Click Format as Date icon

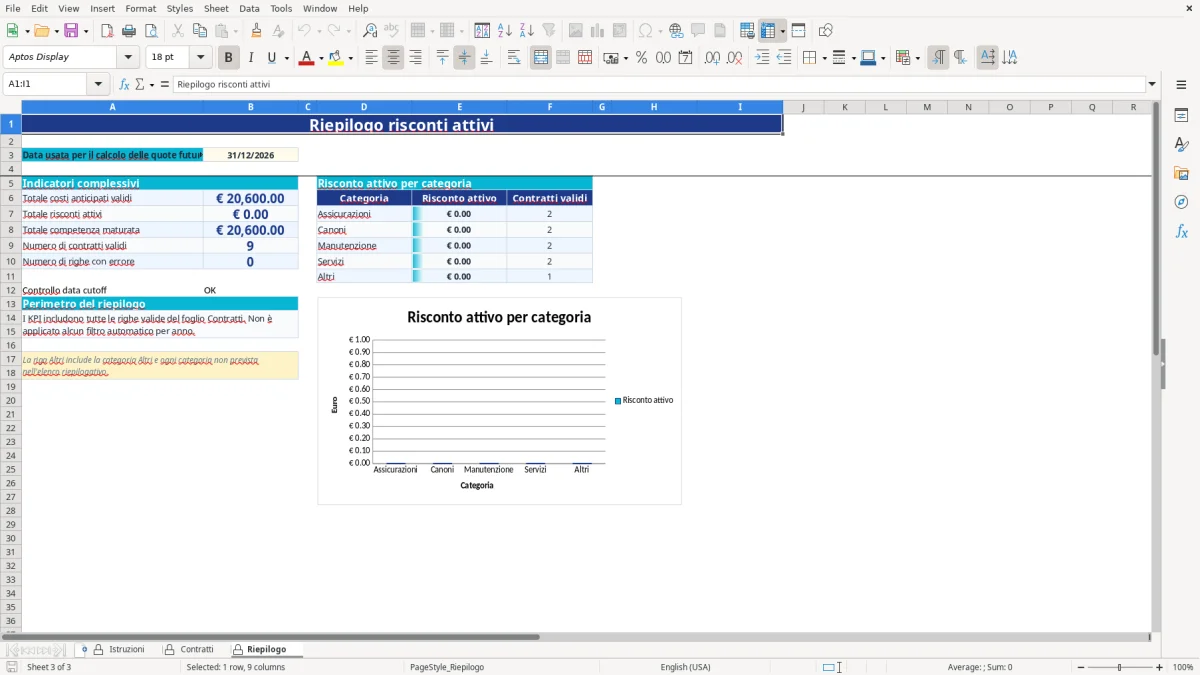pyautogui.click(x=685, y=58)
